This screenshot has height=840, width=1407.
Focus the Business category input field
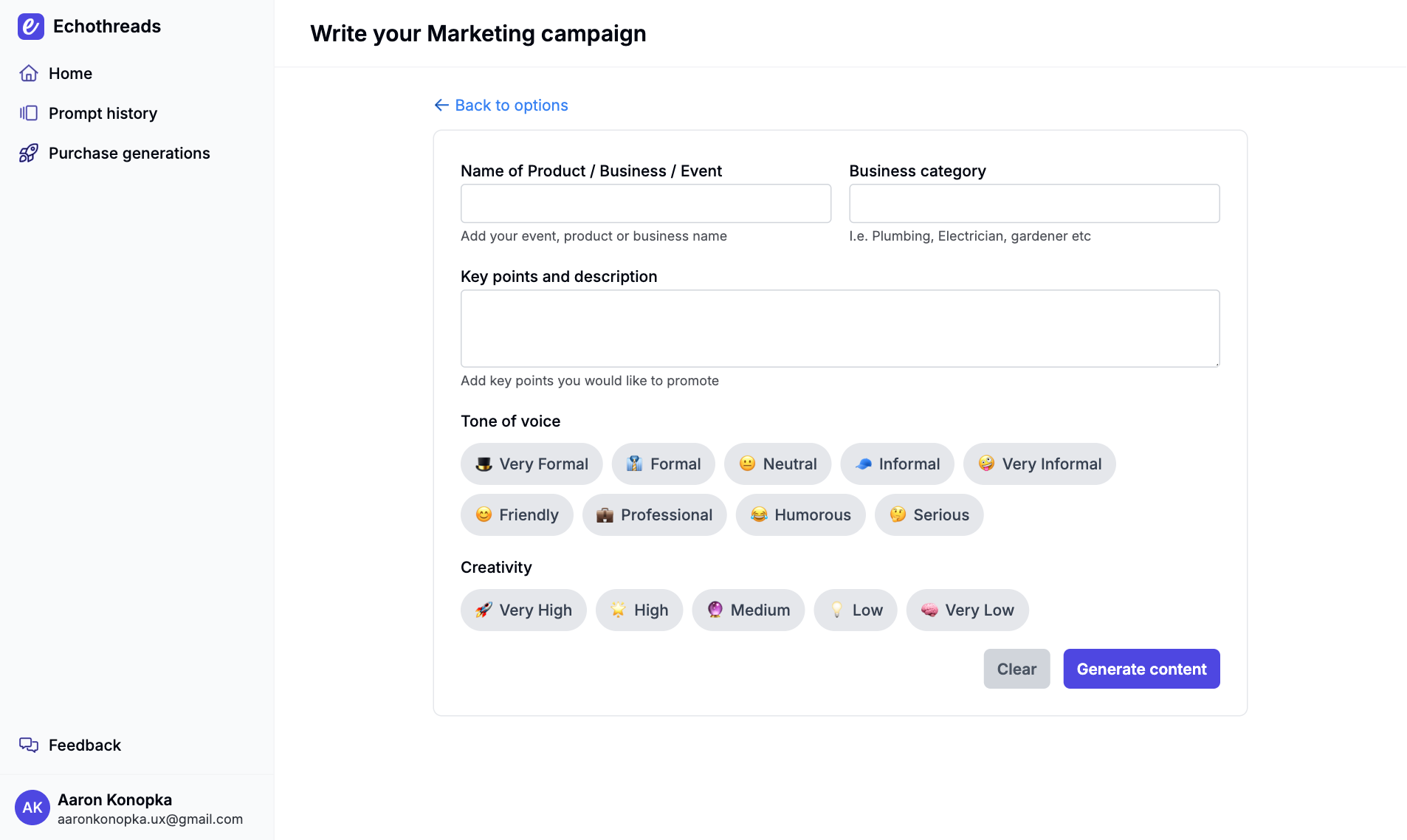tap(1034, 203)
